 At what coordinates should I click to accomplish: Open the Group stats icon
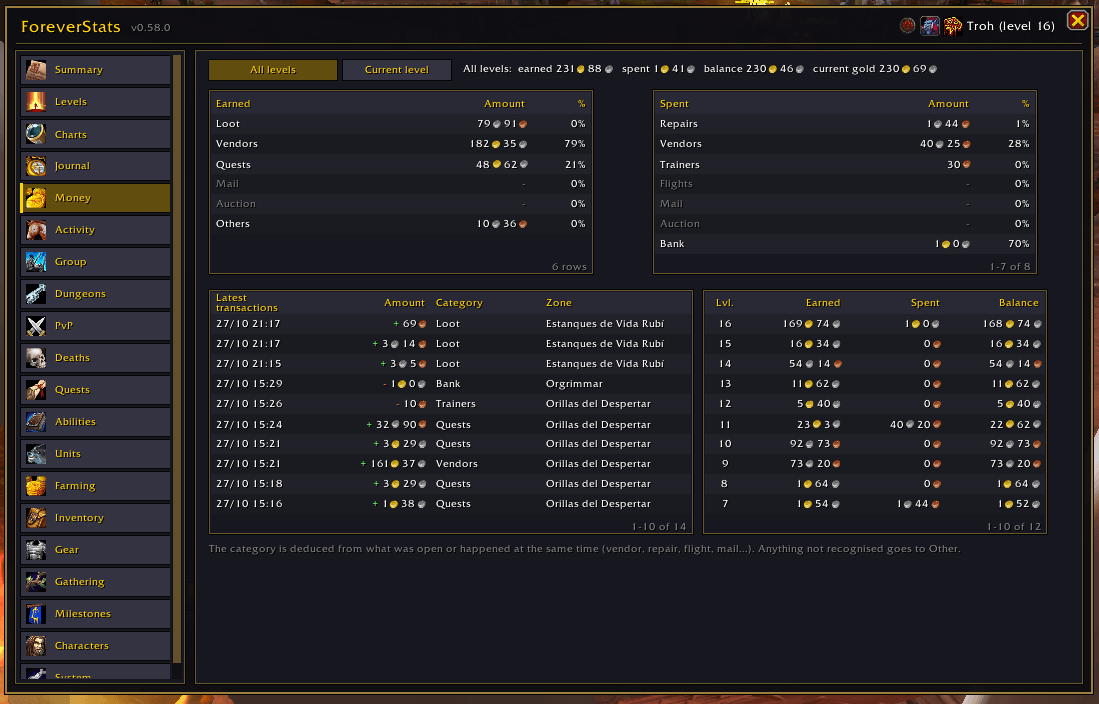(x=36, y=262)
